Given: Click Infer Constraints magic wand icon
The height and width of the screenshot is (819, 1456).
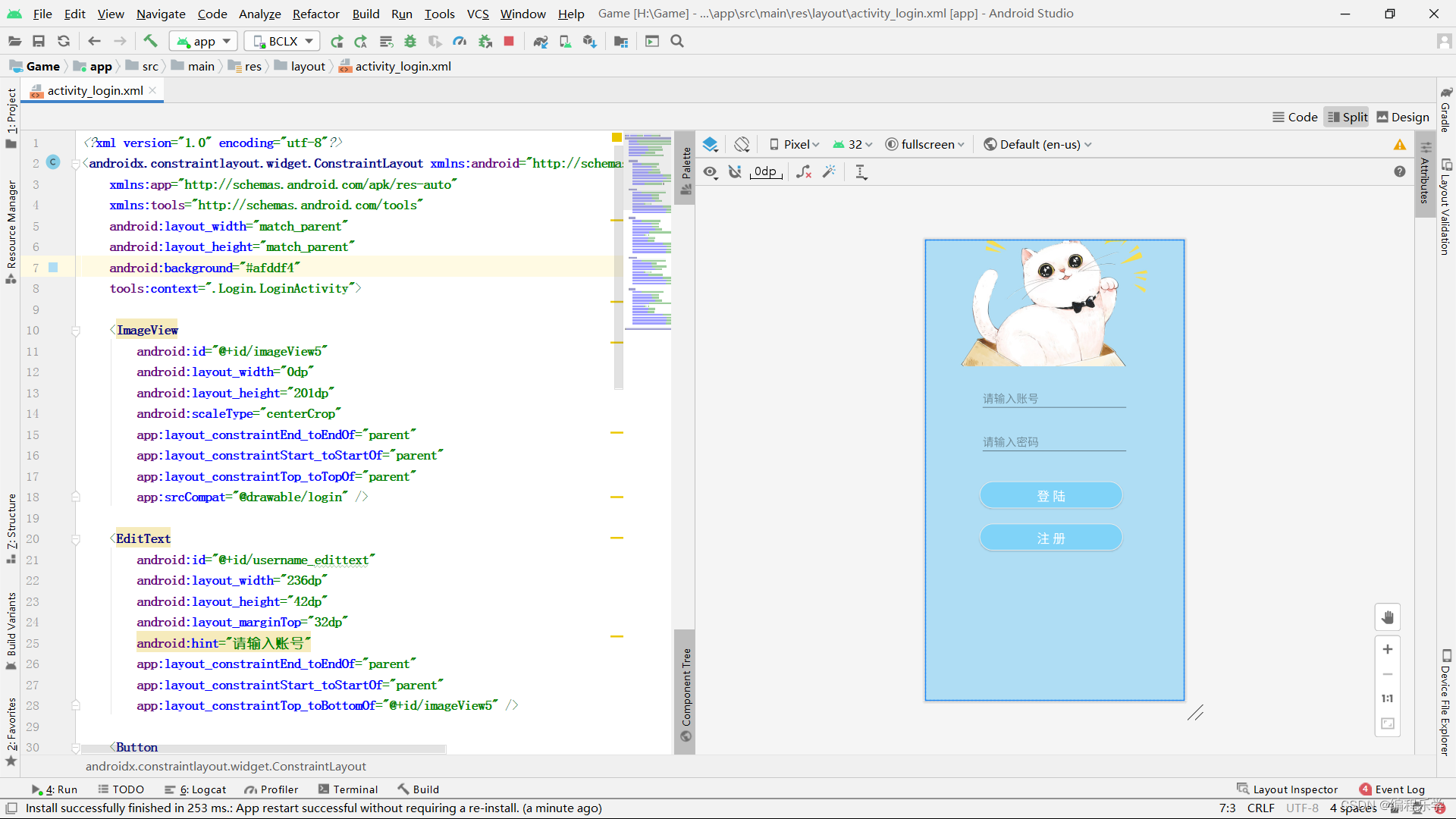Looking at the screenshot, I should (x=829, y=172).
